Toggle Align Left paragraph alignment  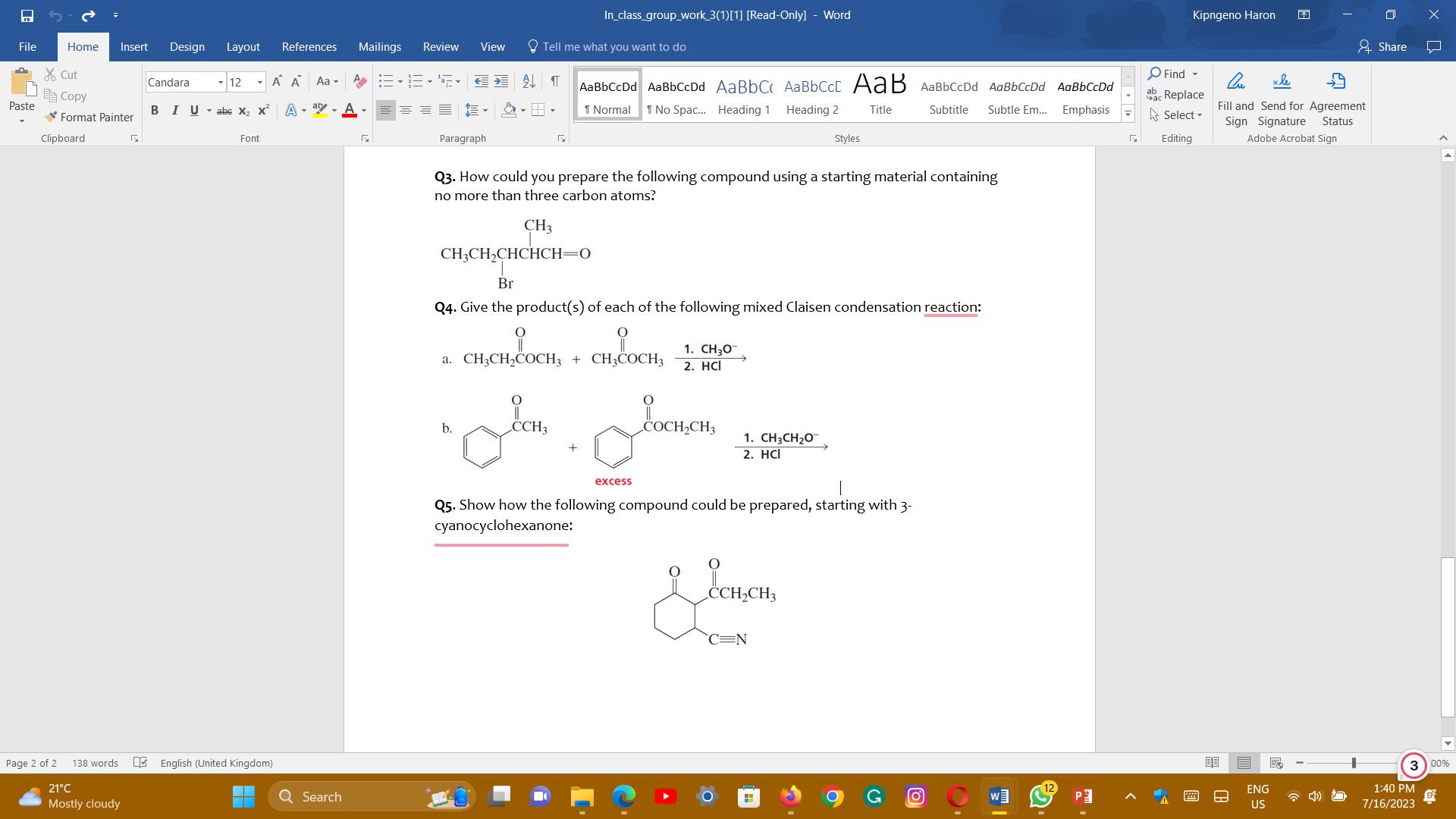click(x=386, y=111)
